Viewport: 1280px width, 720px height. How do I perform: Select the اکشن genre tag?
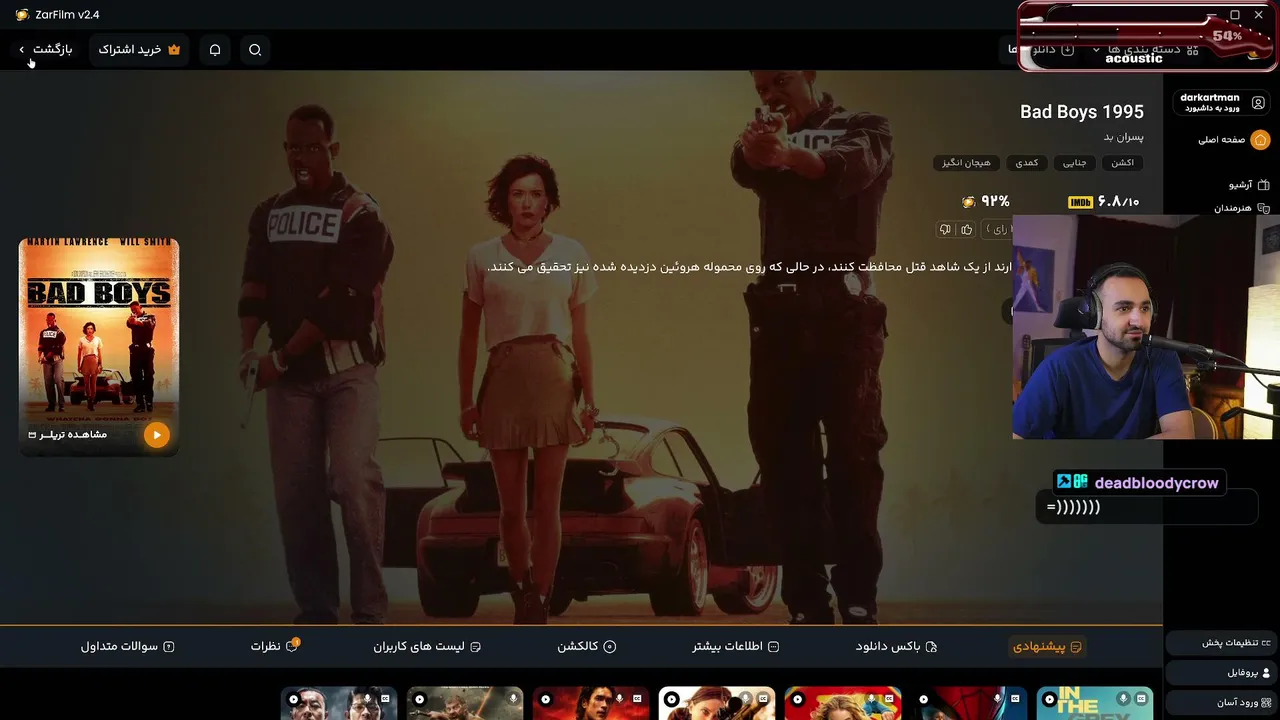click(x=1123, y=162)
